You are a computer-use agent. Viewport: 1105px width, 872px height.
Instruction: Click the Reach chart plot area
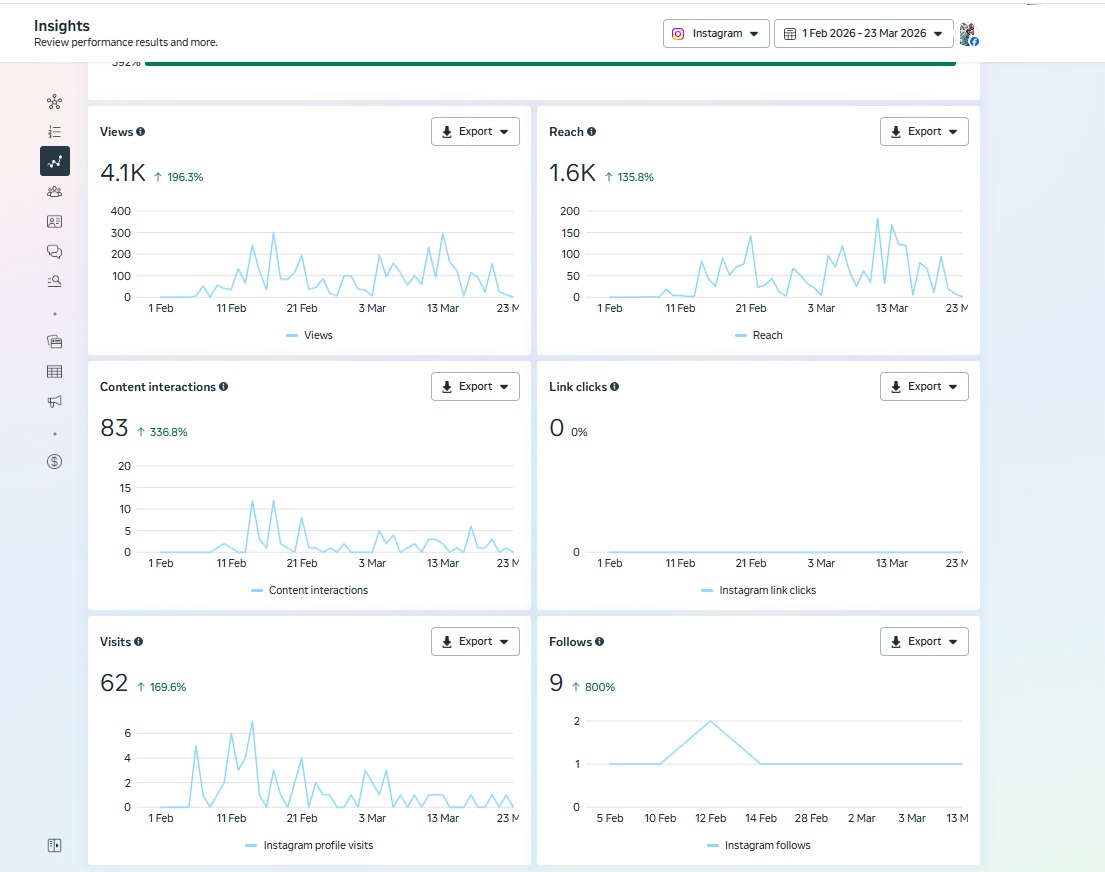tap(774, 254)
